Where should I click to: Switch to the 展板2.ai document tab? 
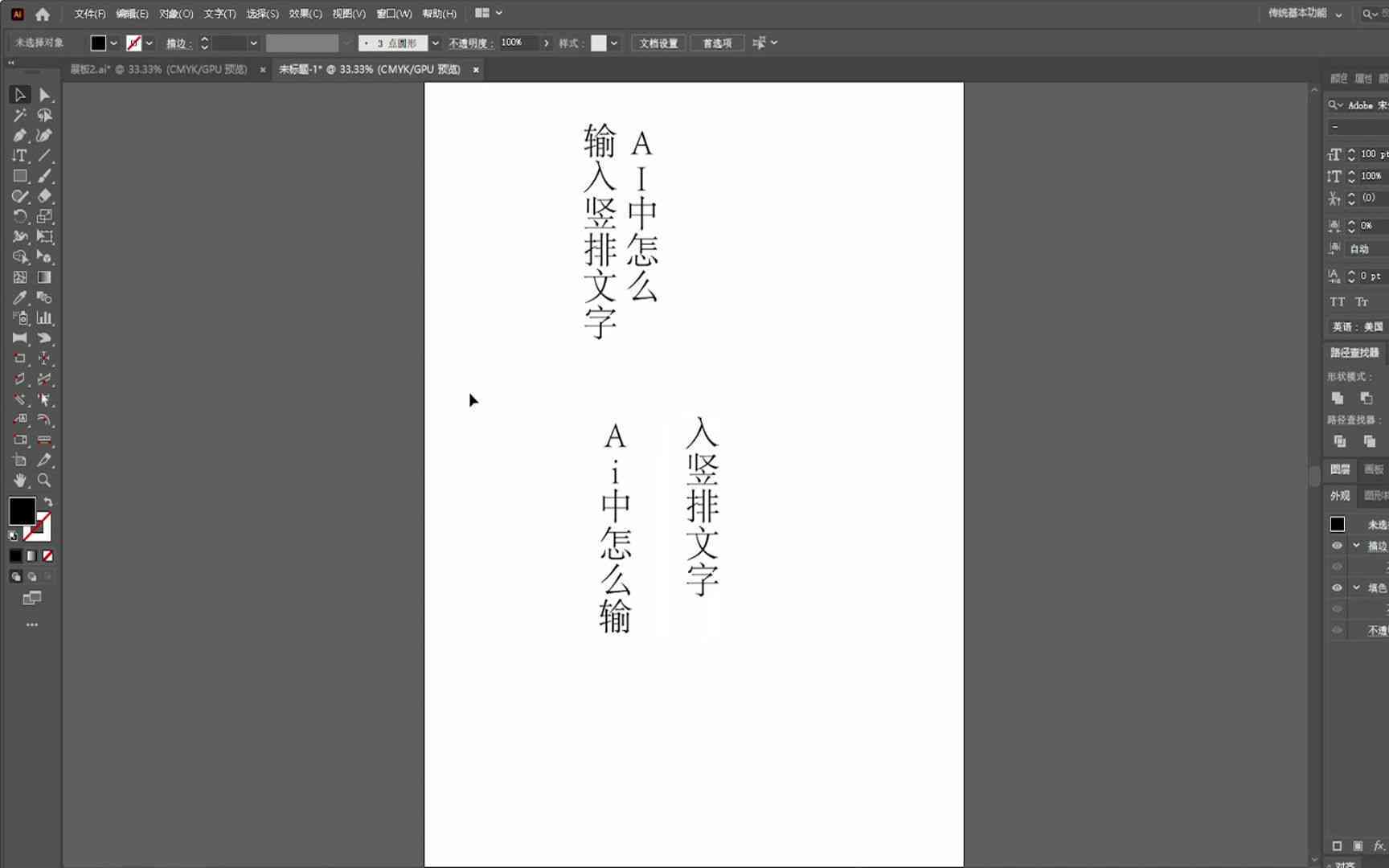(158, 69)
